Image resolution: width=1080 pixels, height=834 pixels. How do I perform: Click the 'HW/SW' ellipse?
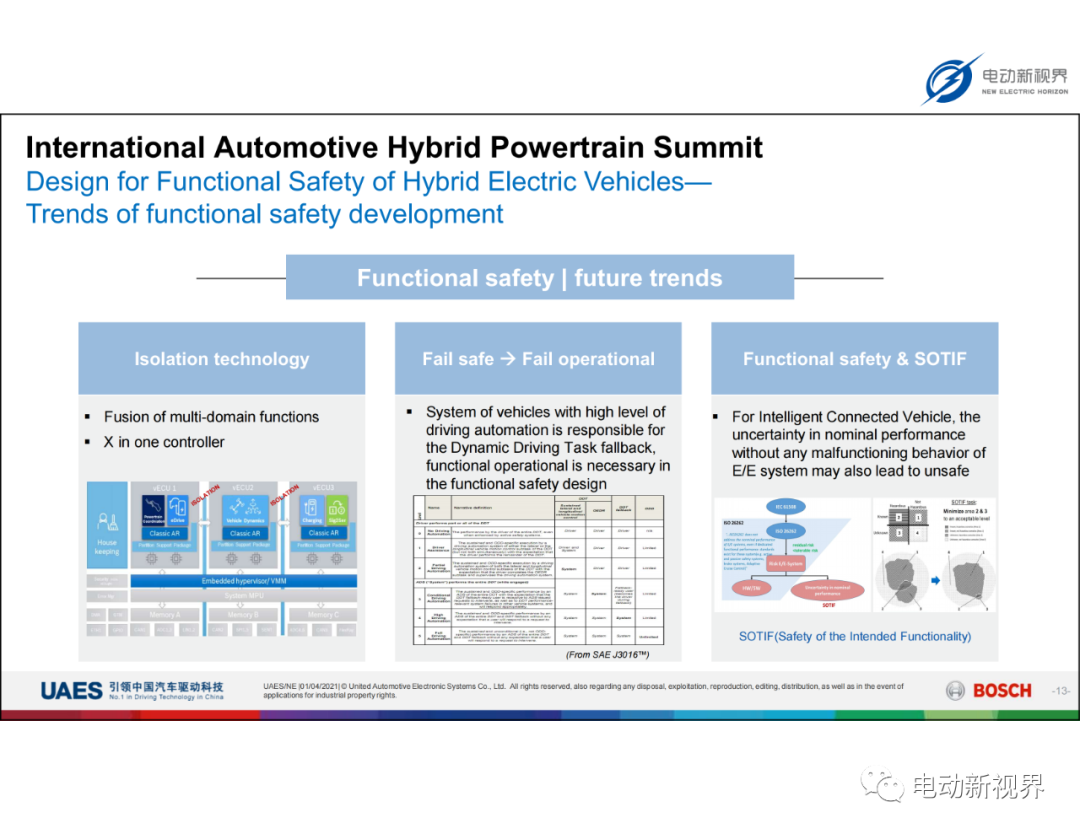click(751, 588)
